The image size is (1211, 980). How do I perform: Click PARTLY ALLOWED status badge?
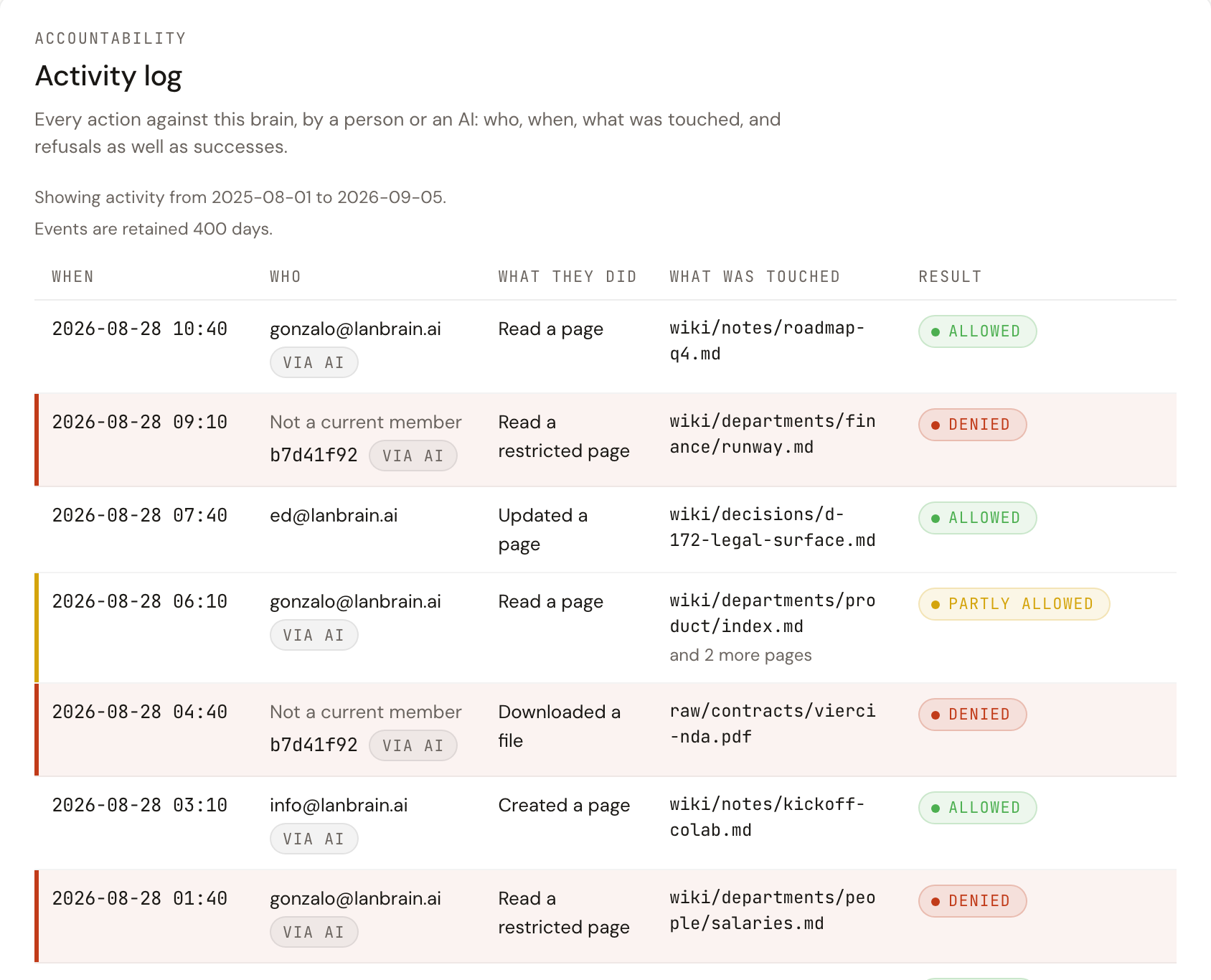pyautogui.click(x=1014, y=604)
